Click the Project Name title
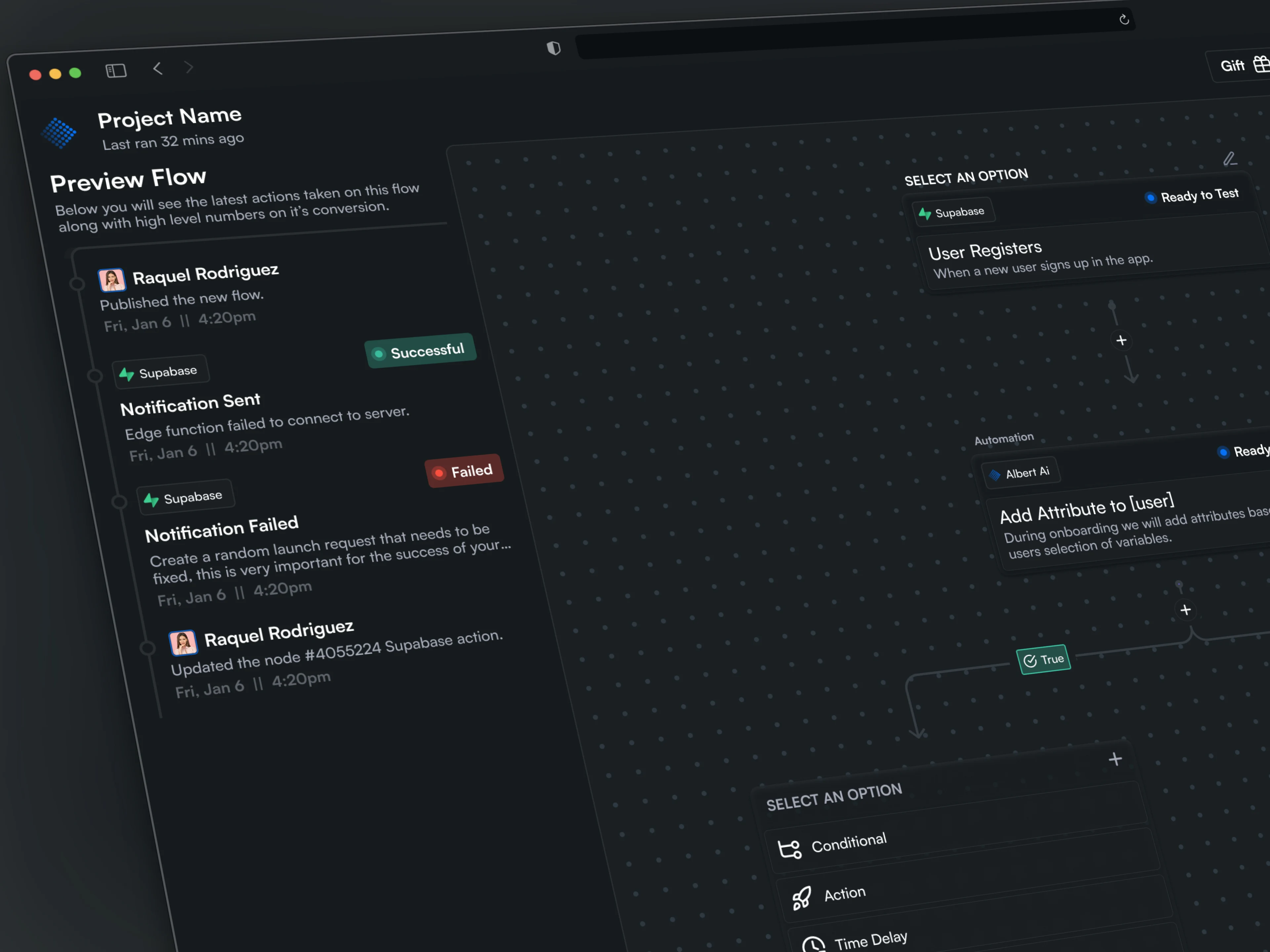1270x952 pixels. coord(169,118)
